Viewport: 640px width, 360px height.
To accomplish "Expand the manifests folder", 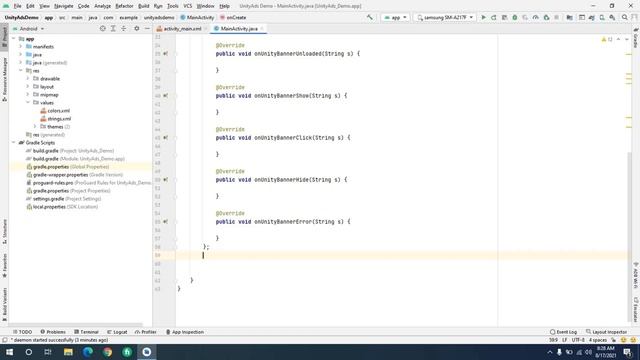I will coord(20,47).
